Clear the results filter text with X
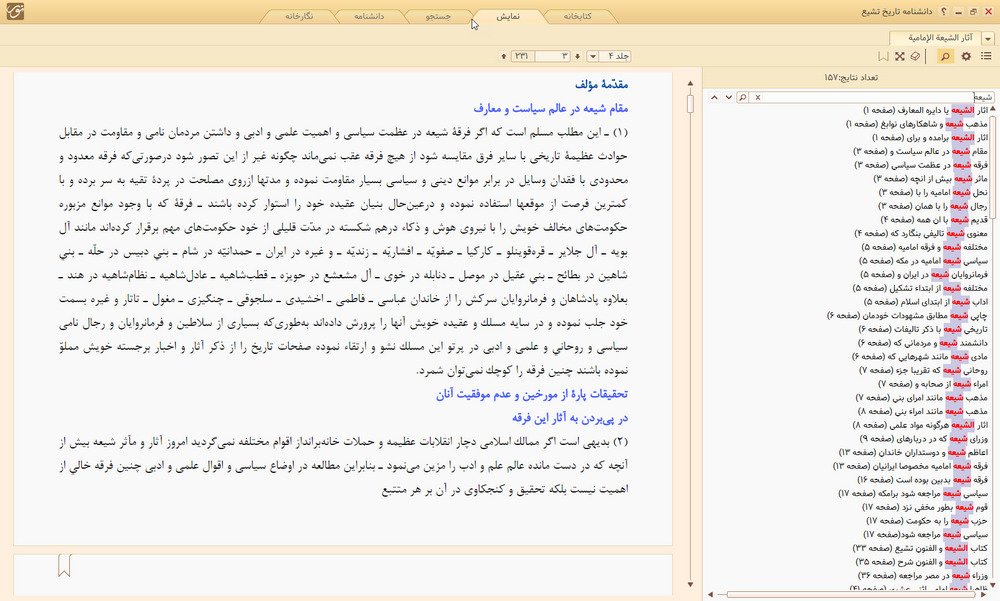1000x601 pixels. pos(758,98)
